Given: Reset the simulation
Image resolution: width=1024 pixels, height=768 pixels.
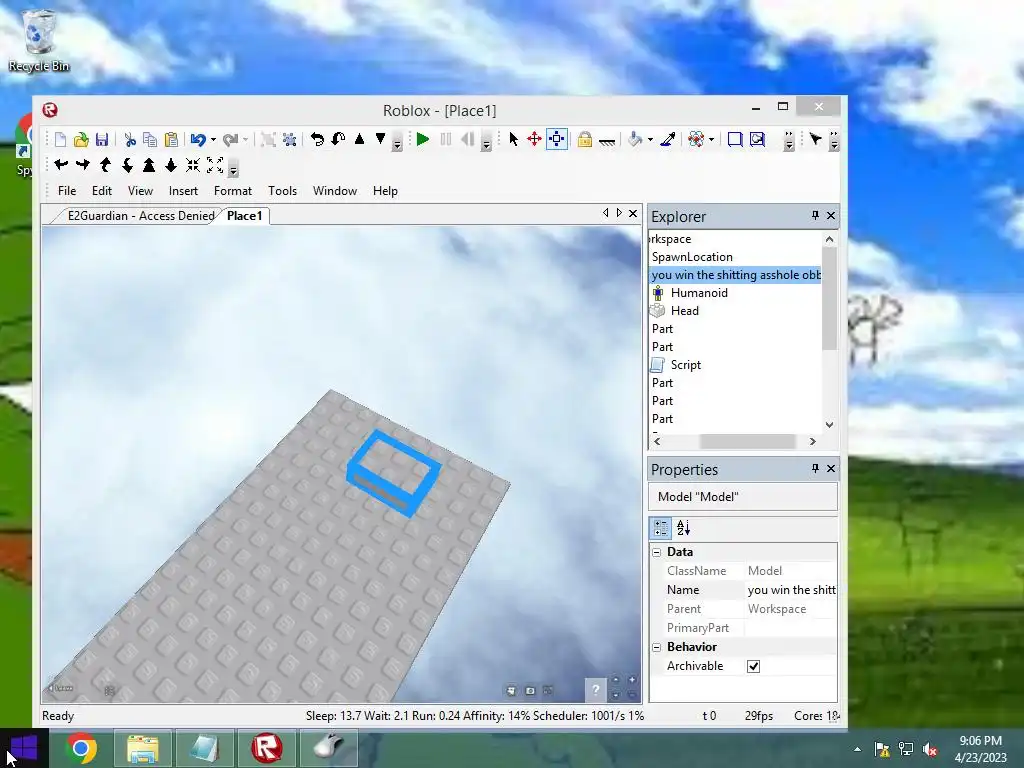Looking at the screenshot, I should point(467,139).
